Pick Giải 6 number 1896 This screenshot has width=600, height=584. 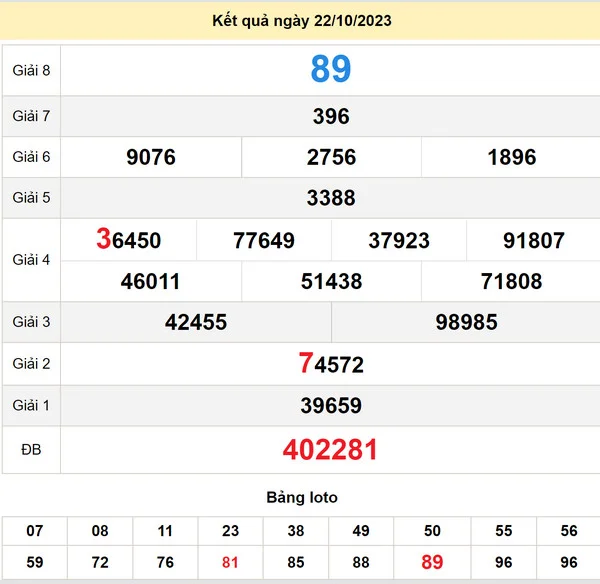pyautogui.click(x=511, y=157)
